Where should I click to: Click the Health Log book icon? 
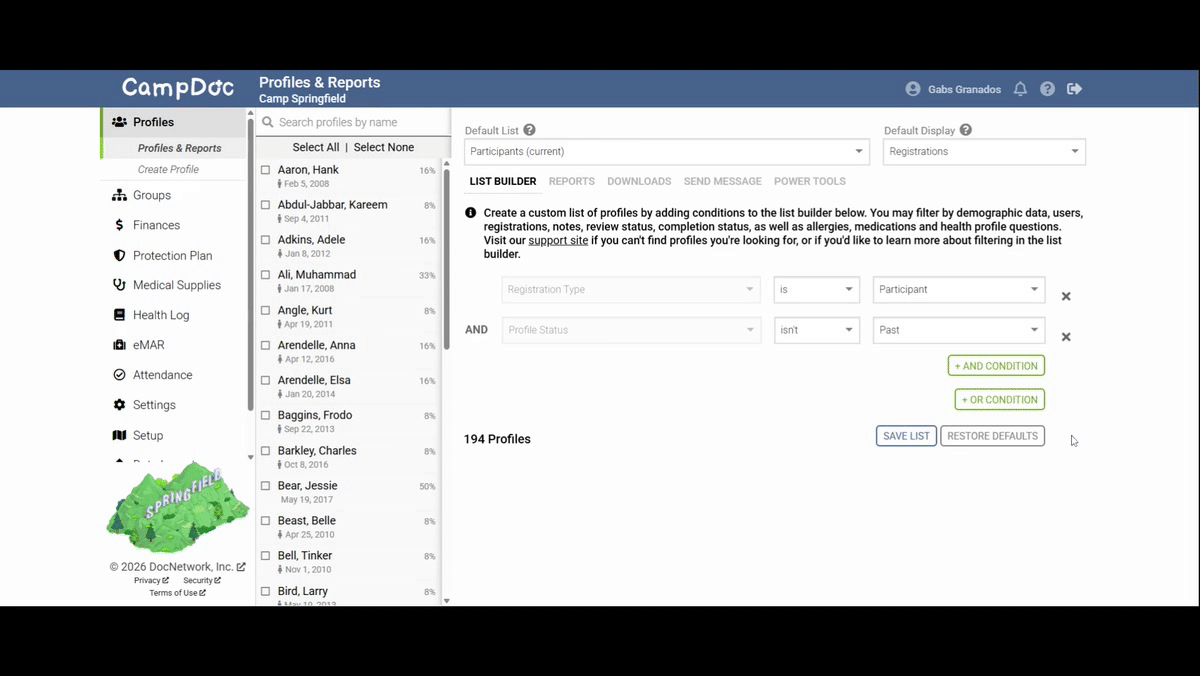click(x=119, y=315)
